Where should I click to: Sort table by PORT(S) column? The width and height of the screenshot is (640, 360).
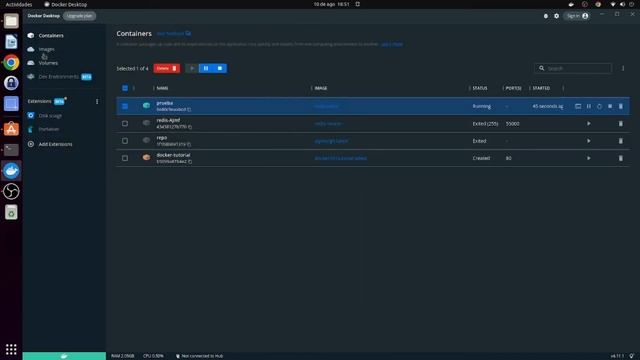513,88
